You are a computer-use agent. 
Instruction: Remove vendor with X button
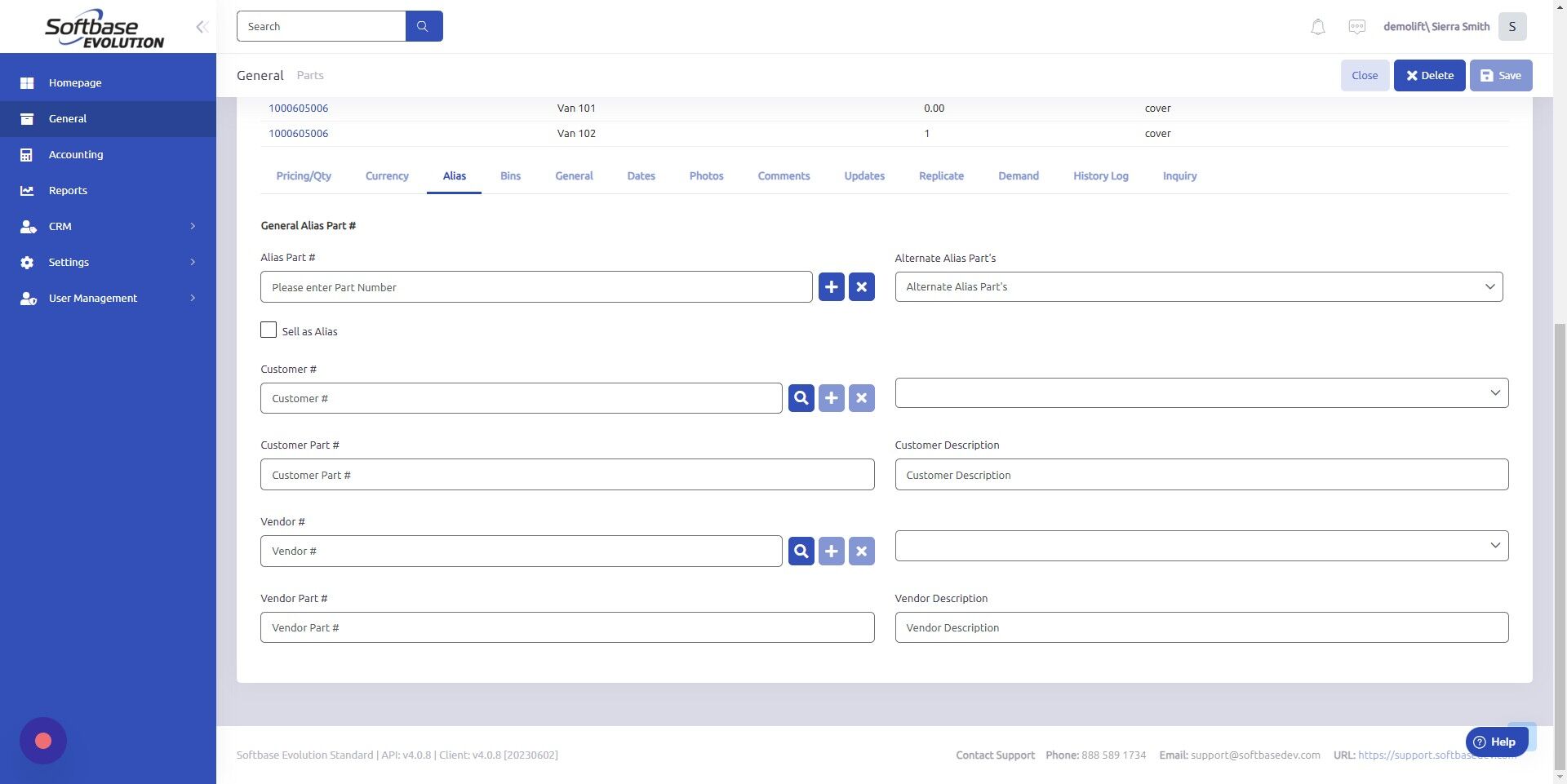click(861, 551)
